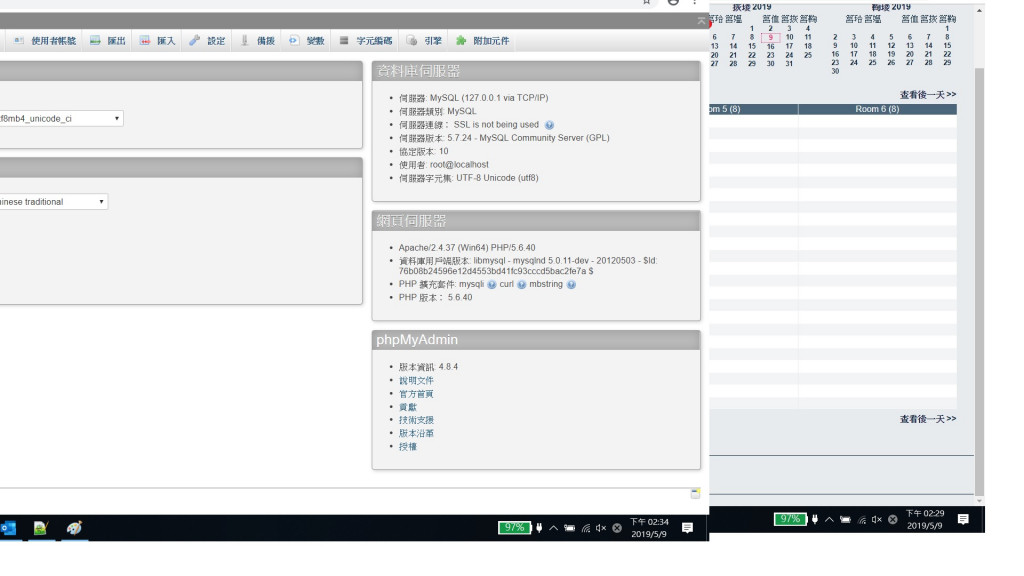Open the 使用者帳號 user accounts tab
The height and width of the screenshot is (576, 1024).
coord(46,40)
